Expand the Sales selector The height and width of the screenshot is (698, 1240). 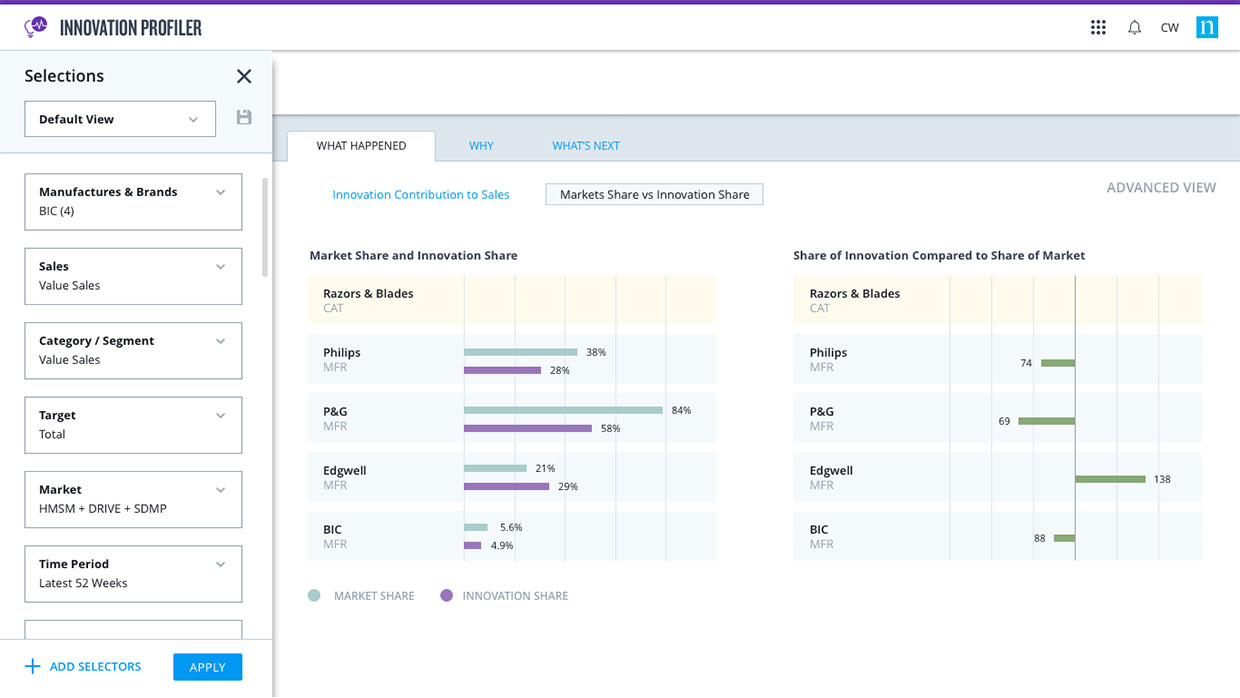pyautogui.click(x=133, y=276)
